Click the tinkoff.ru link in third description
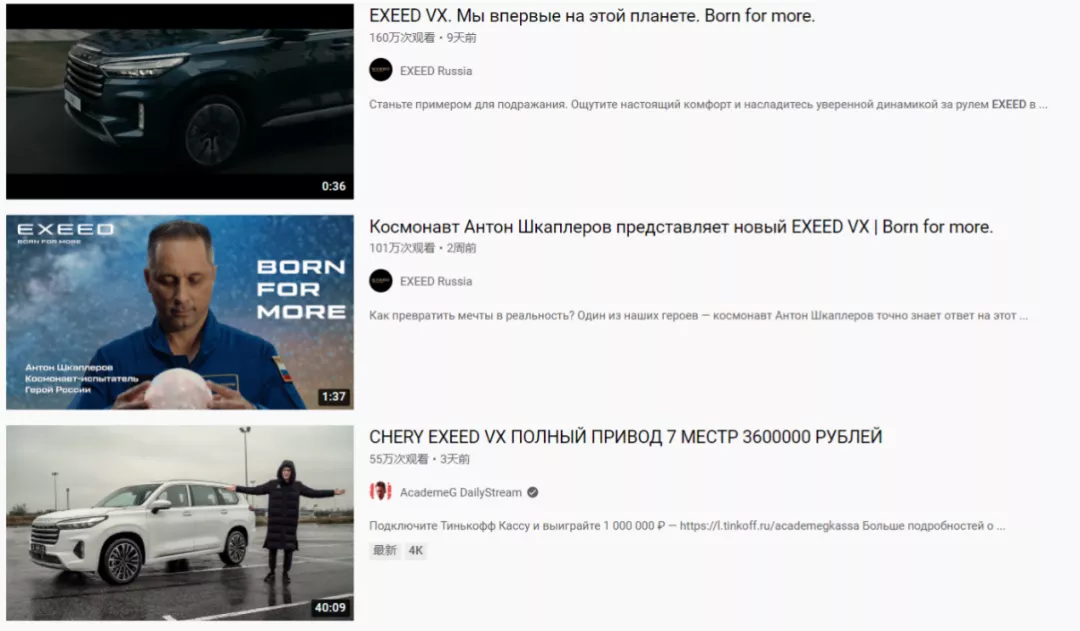This screenshot has height=631, width=1080. coord(769,526)
